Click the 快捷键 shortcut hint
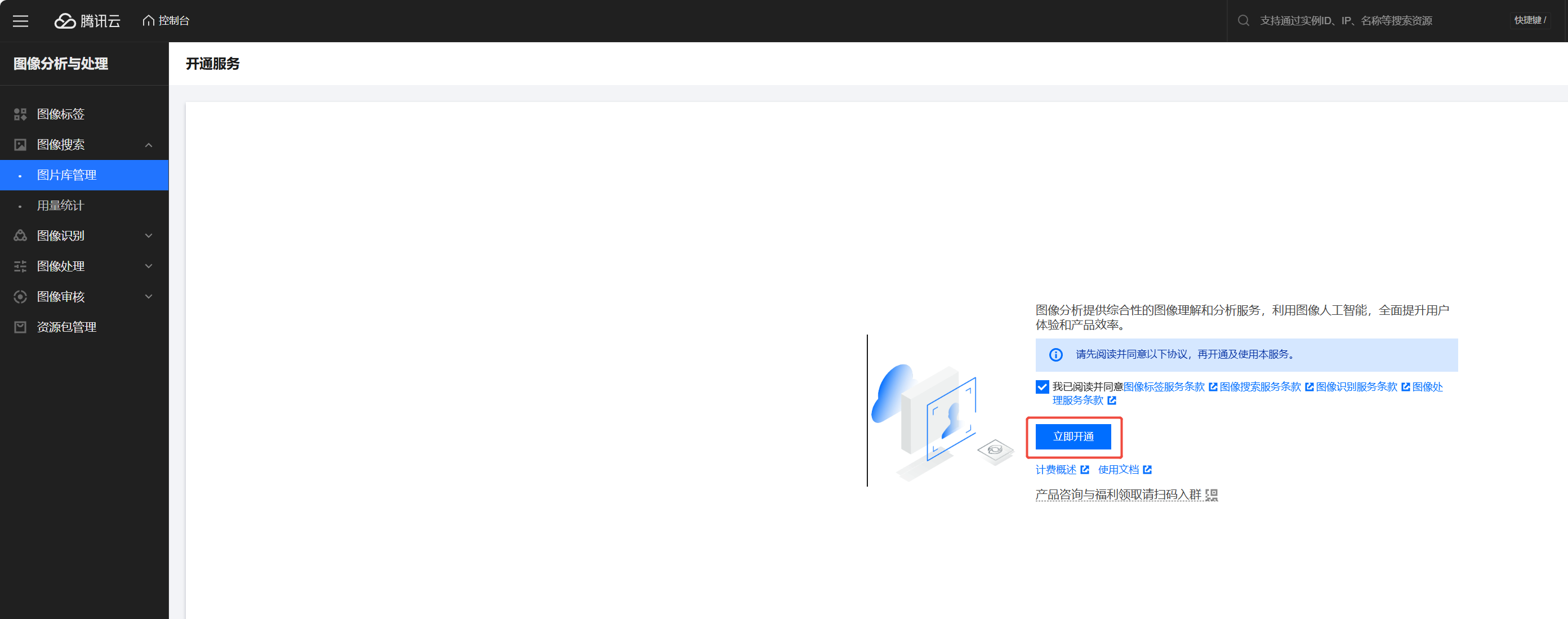 click(1530, 20)
